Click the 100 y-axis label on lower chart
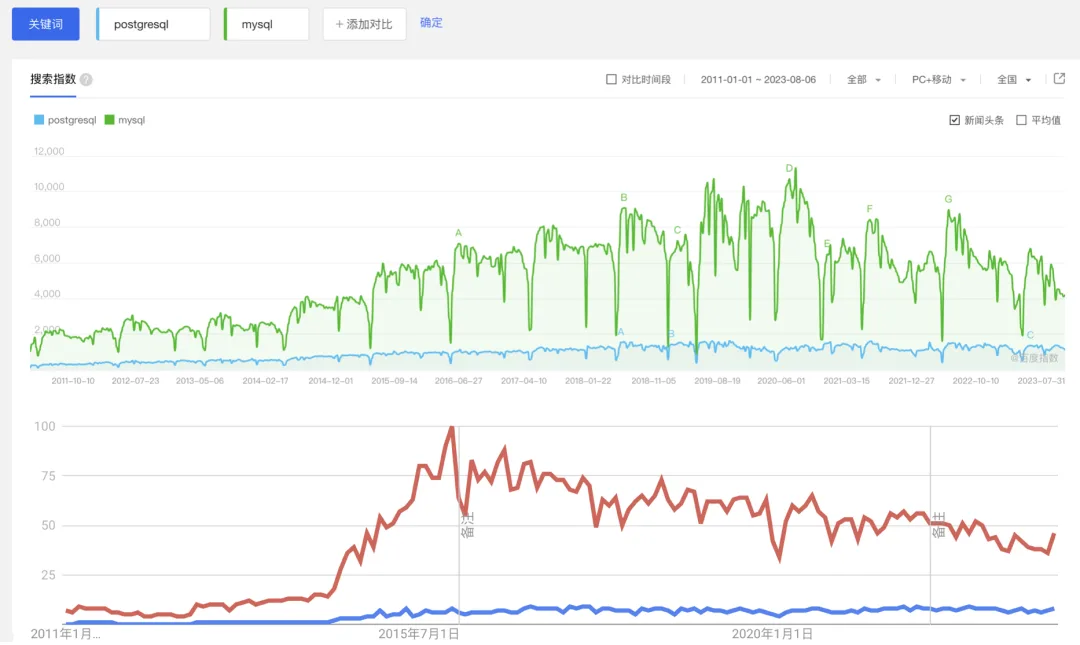Screen dimensions: 1080x645 coord(45,427)
